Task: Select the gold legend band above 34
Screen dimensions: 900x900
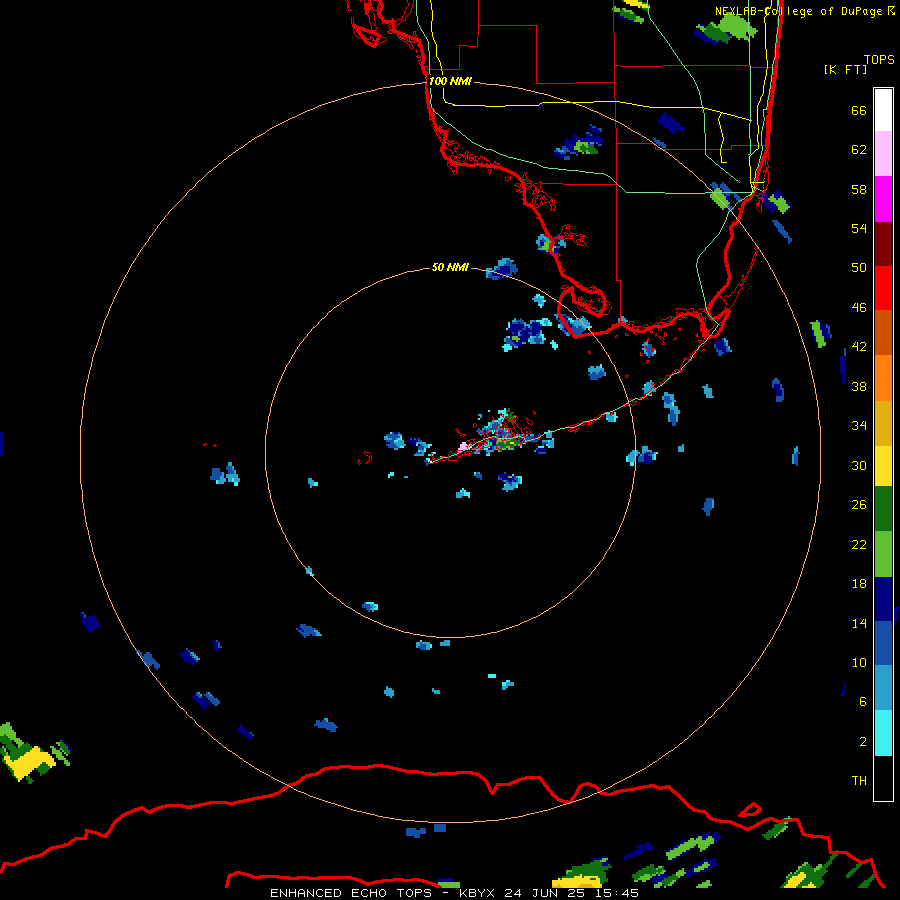Action: tap(883, 423)
